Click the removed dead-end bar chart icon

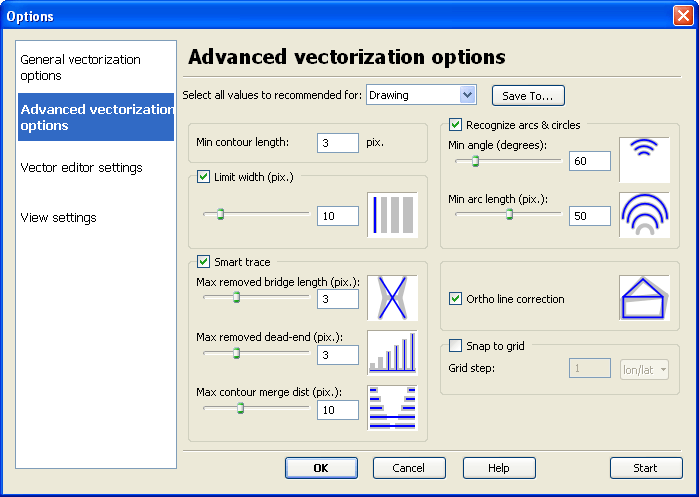point(392,352)
